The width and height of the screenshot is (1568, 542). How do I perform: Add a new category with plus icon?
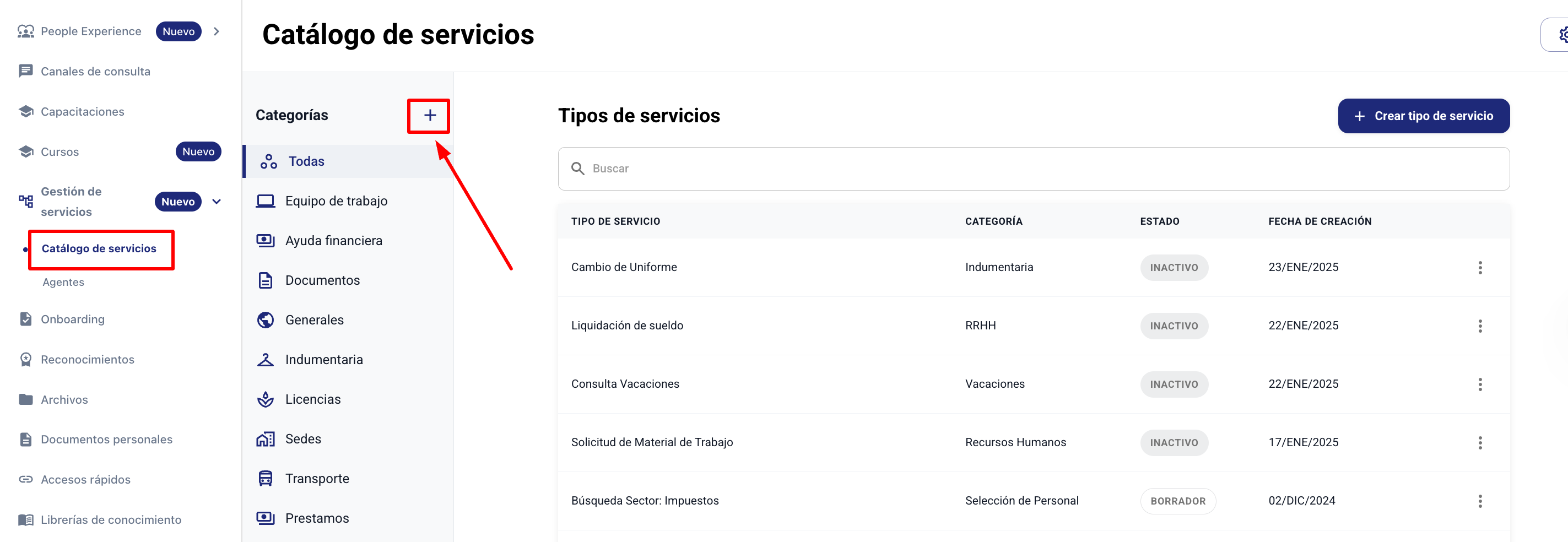(x=430, y=116)
